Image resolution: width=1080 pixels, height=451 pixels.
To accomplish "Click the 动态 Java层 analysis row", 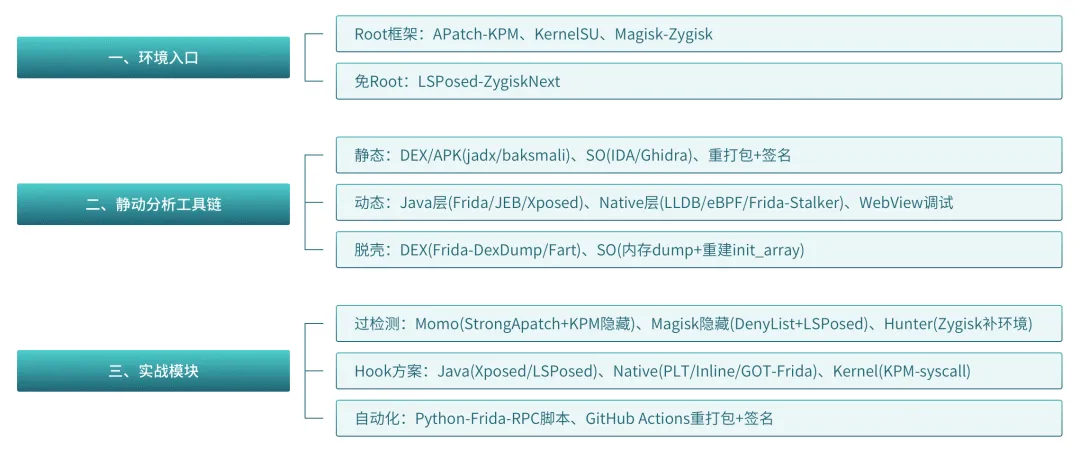I will click(698, 203).
